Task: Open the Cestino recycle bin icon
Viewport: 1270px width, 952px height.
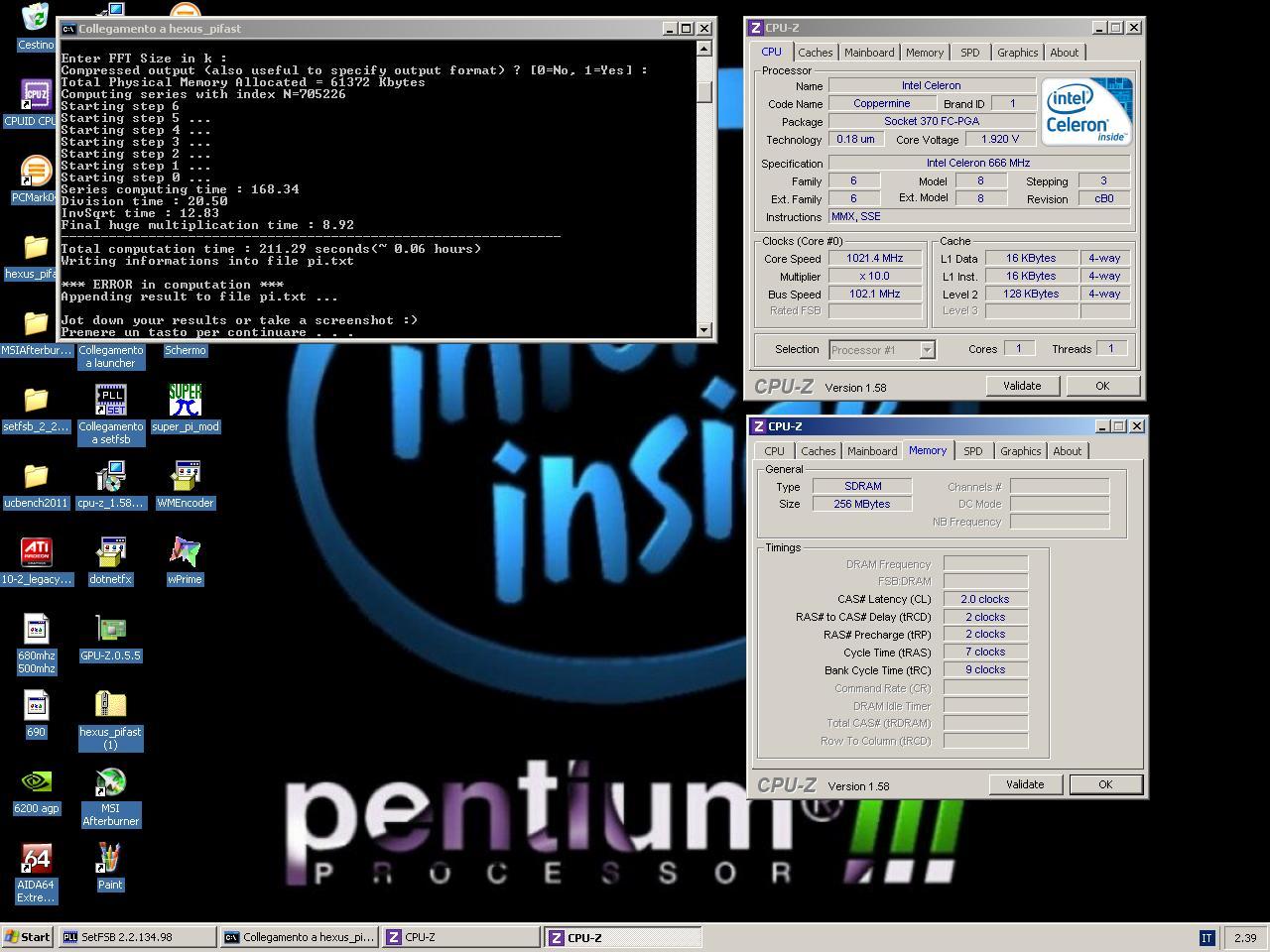Action: click(x=36, y=18)
